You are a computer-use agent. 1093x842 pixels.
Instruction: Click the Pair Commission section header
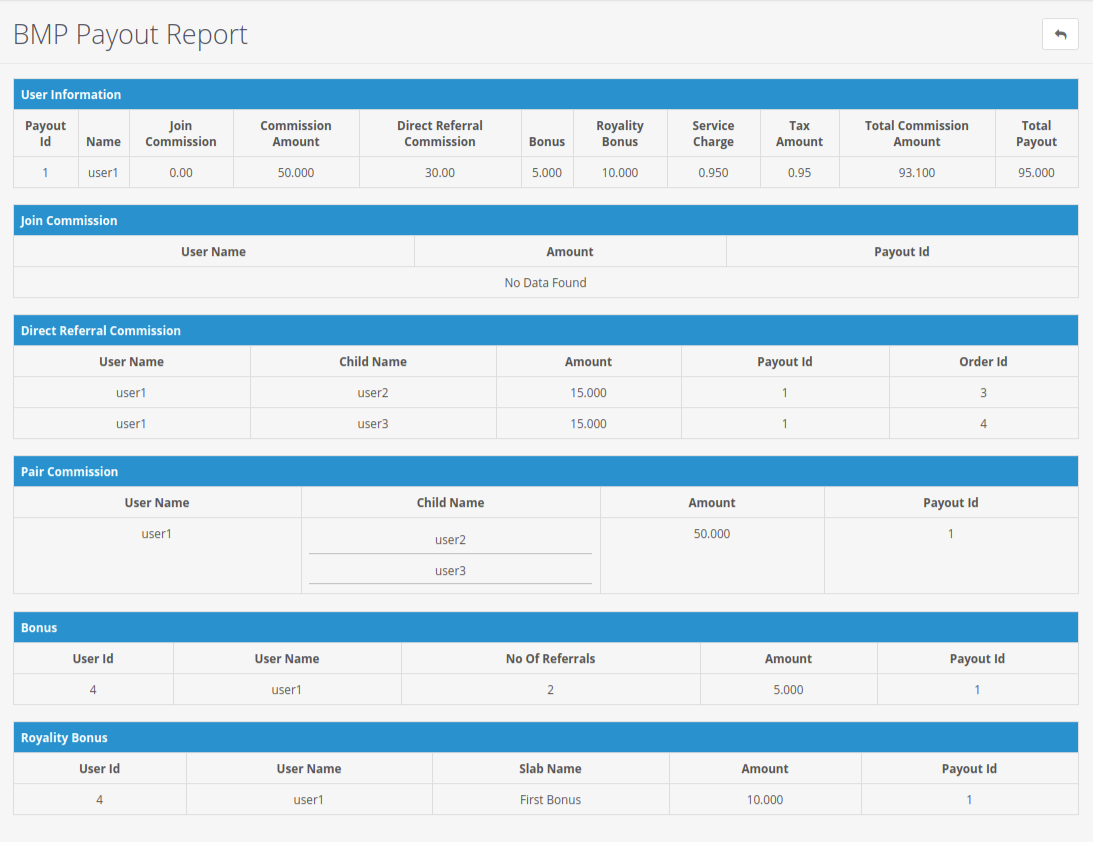pos(69,472)
